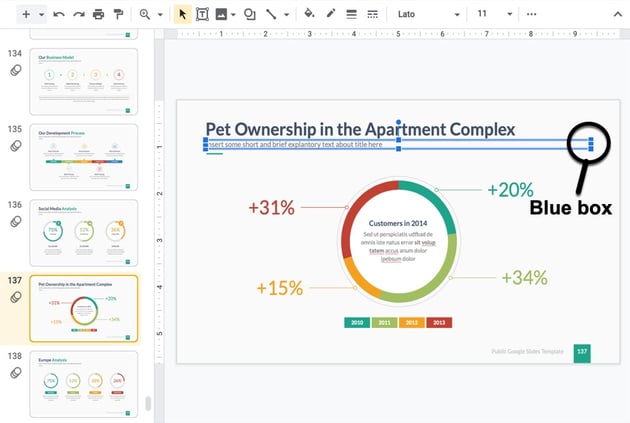630x423 pixels.
Task: Open the Lato font dropdown
Action: (428, 15)
